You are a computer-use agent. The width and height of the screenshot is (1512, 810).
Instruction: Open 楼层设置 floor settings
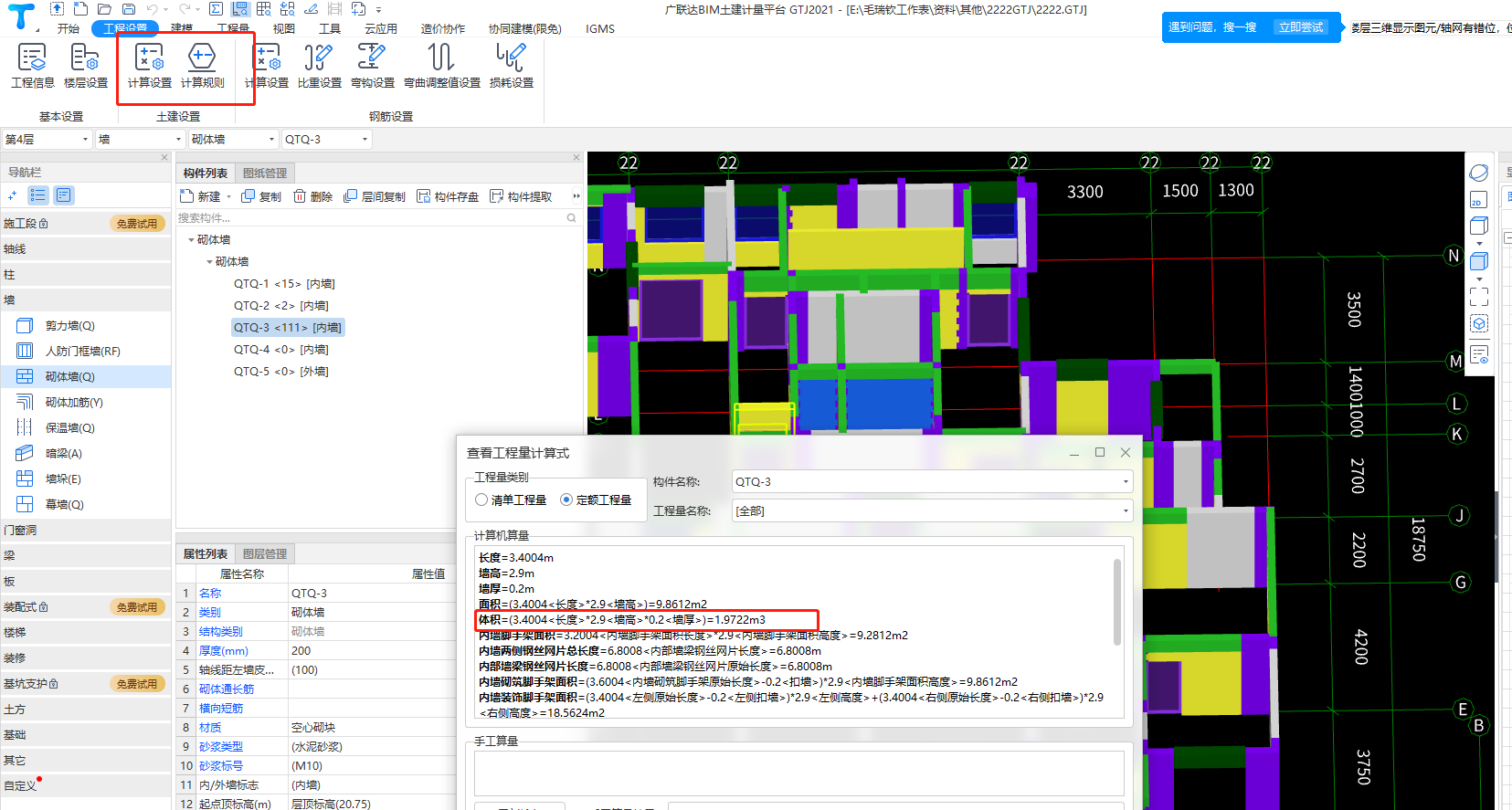pos(86,66)
